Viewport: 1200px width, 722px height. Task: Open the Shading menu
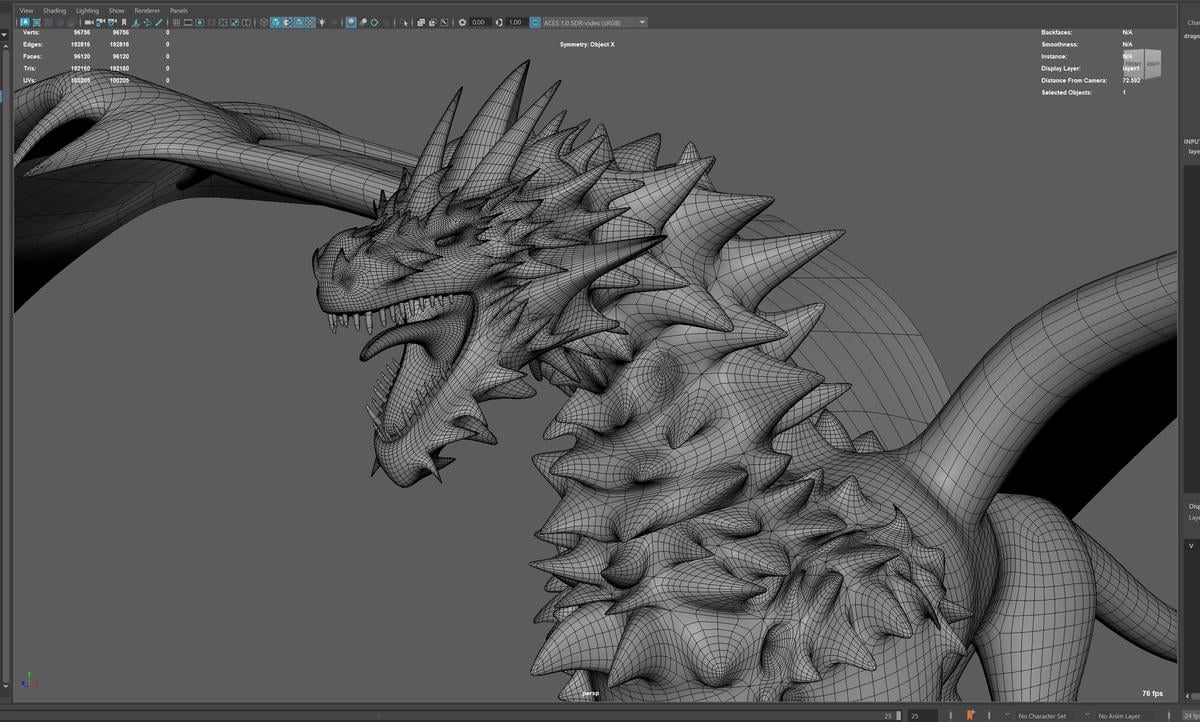tap(54, 10)
